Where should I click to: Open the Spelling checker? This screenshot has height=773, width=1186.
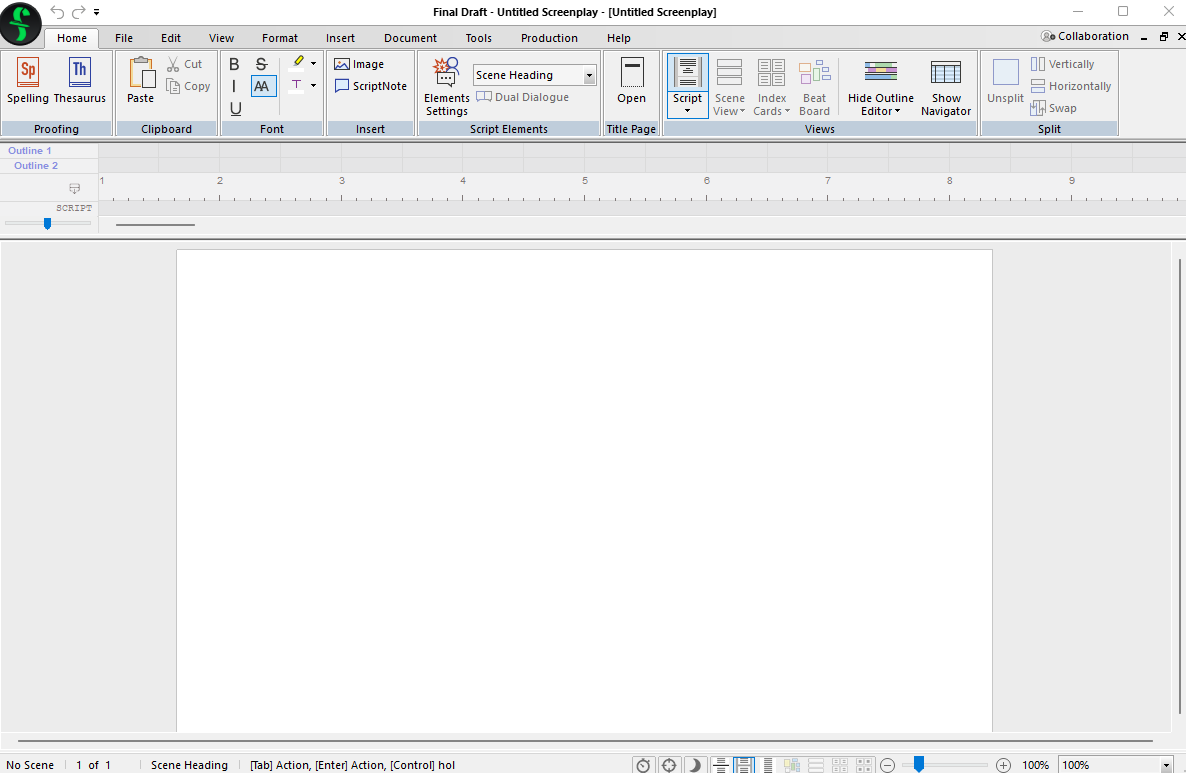click(28, 80)
